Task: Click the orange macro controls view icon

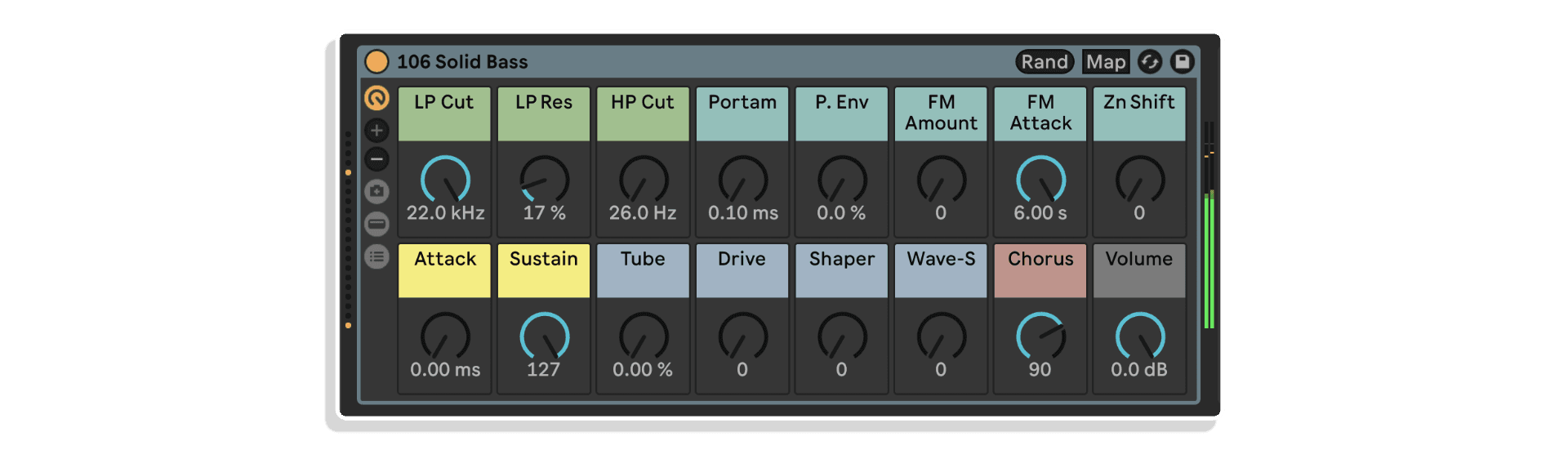Action: [x=376, y=99]
